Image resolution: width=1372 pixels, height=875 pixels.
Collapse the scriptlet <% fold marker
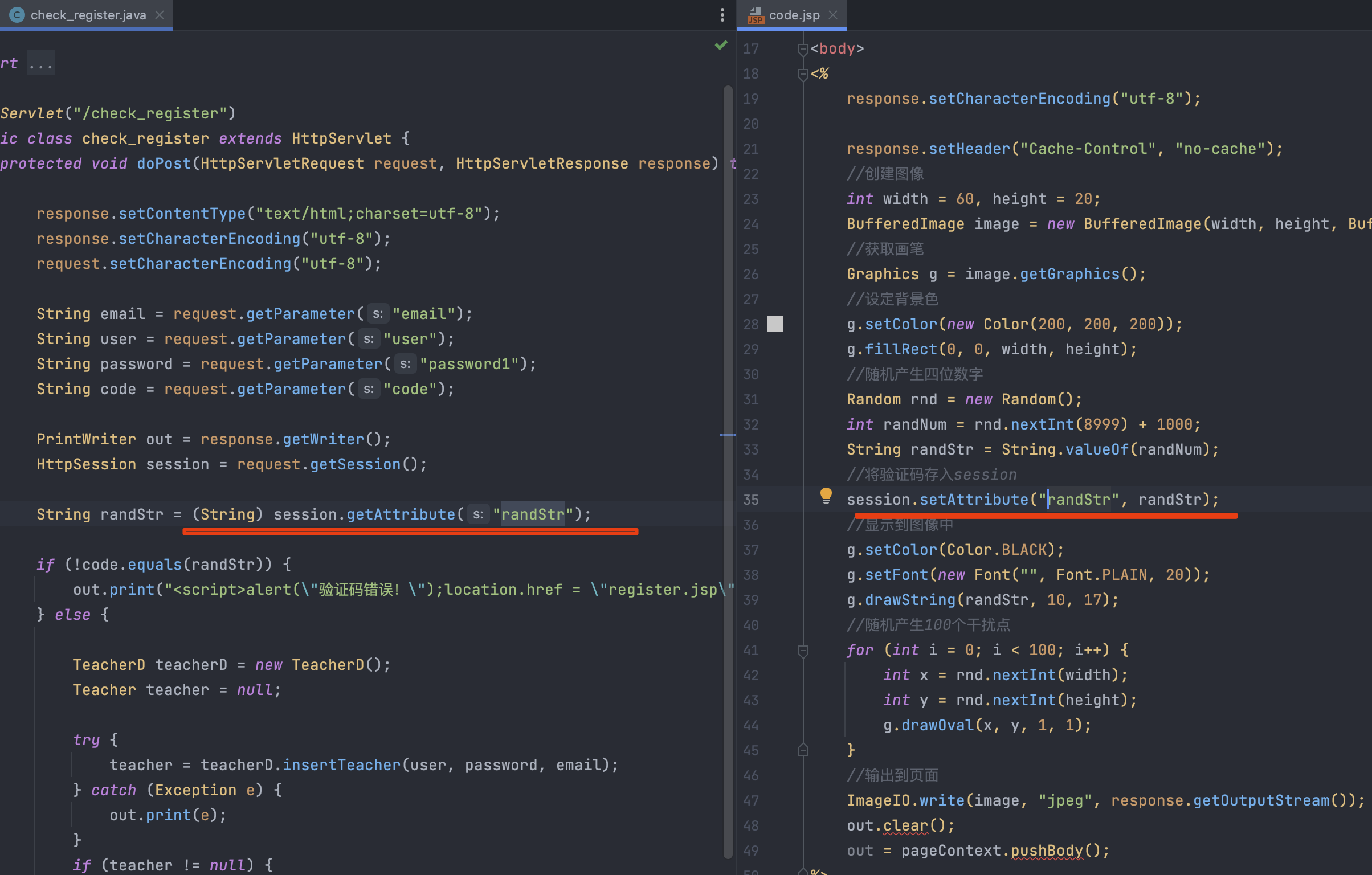point(803,74)
